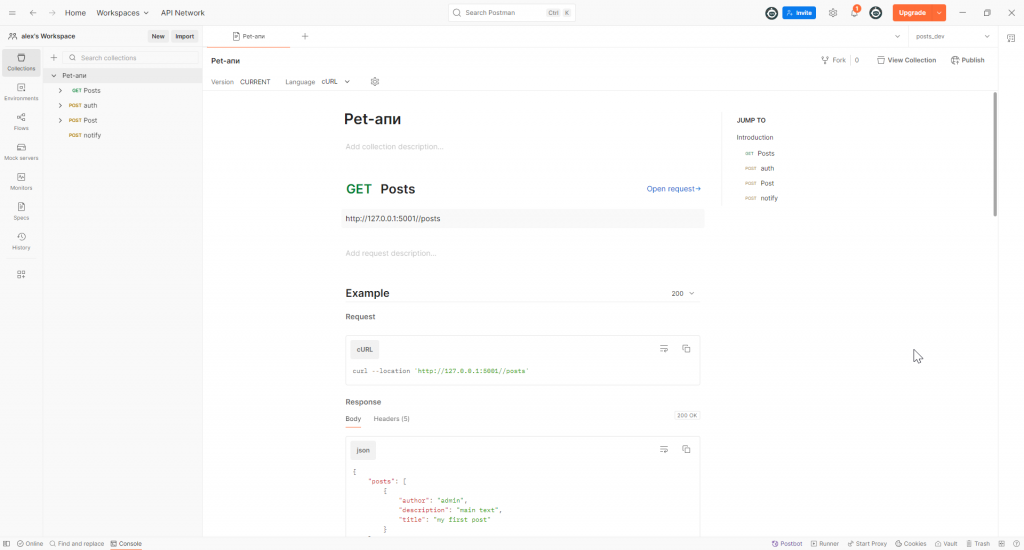Image resolution: width=1024 pixels, height=550 pixels.
Task: Open the History sidebar icon
Action: click(x=21, y=241)
